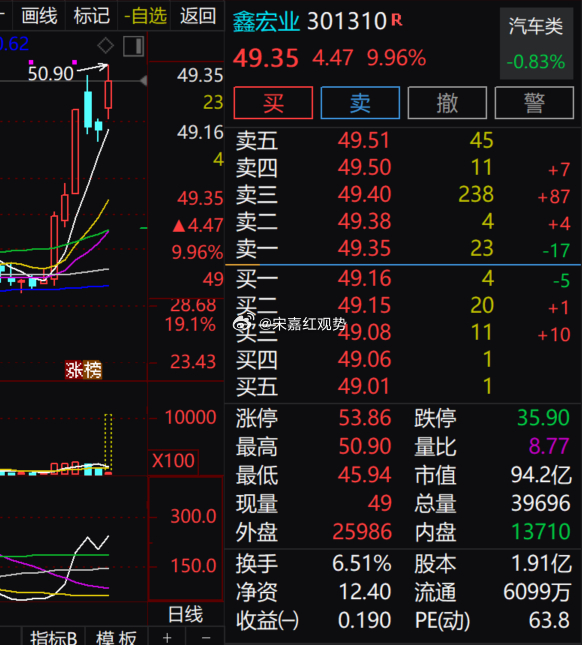Click PE(动) value 63.8
This screenshot has width=582, height=645.
click(550, 620)
